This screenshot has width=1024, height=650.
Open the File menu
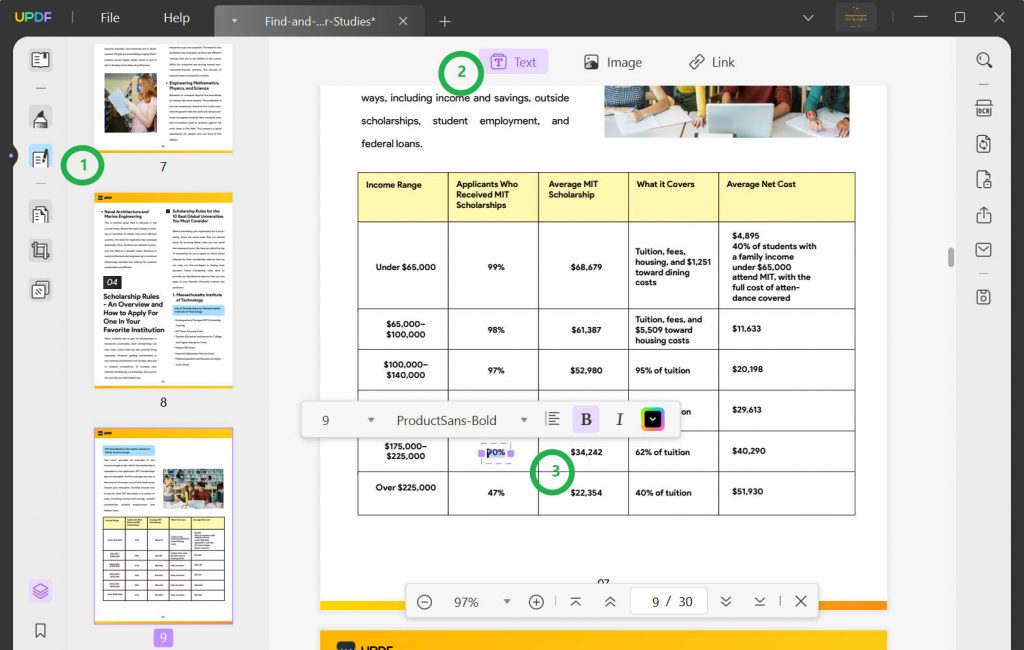[x=109, y=17]
